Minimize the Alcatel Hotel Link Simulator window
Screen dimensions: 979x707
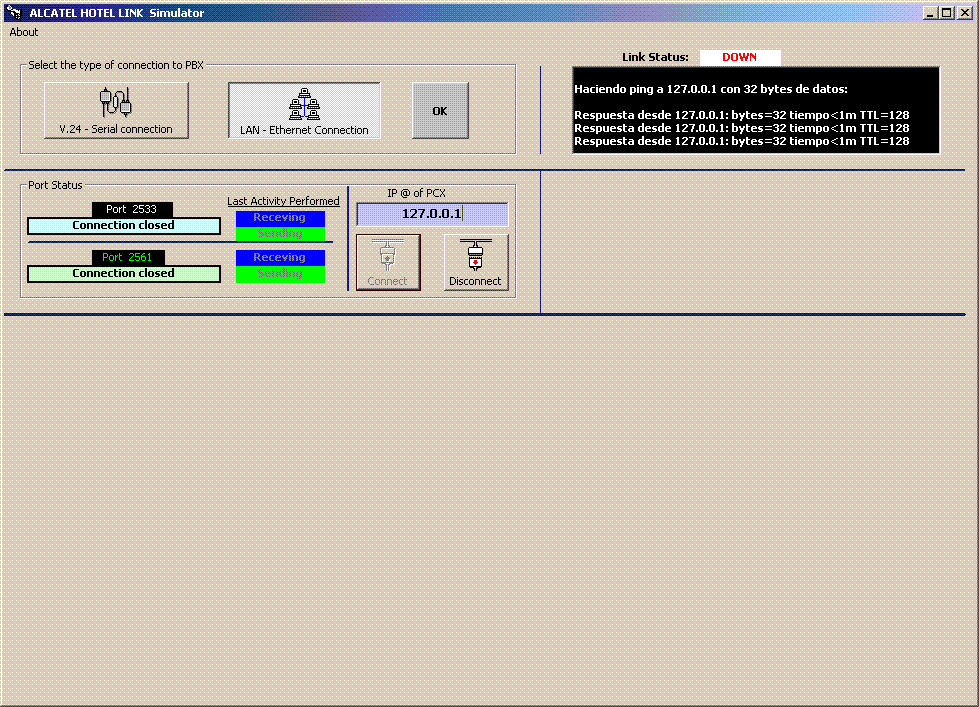[930, 12]
